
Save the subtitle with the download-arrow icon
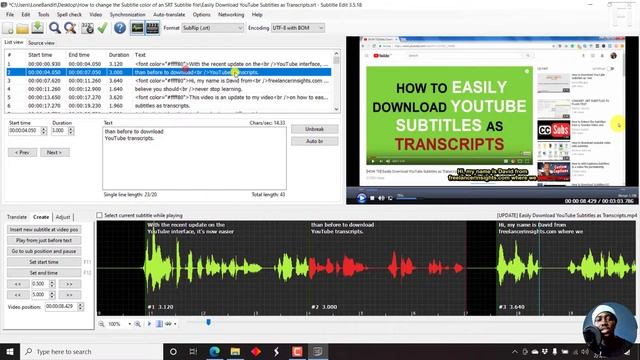[x=38, y=28]
